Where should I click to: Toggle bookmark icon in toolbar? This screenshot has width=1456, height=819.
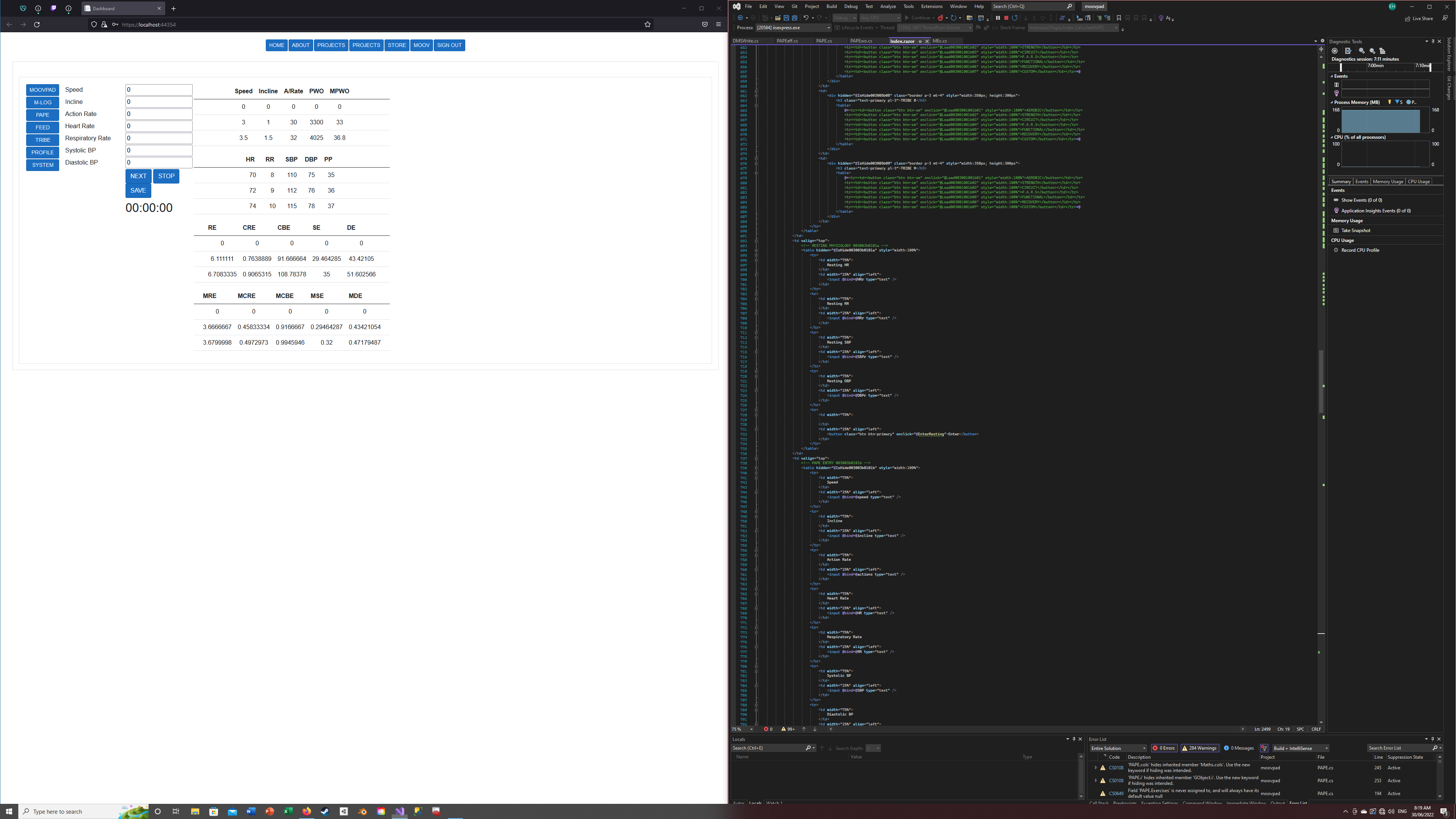coord(1119,17)
